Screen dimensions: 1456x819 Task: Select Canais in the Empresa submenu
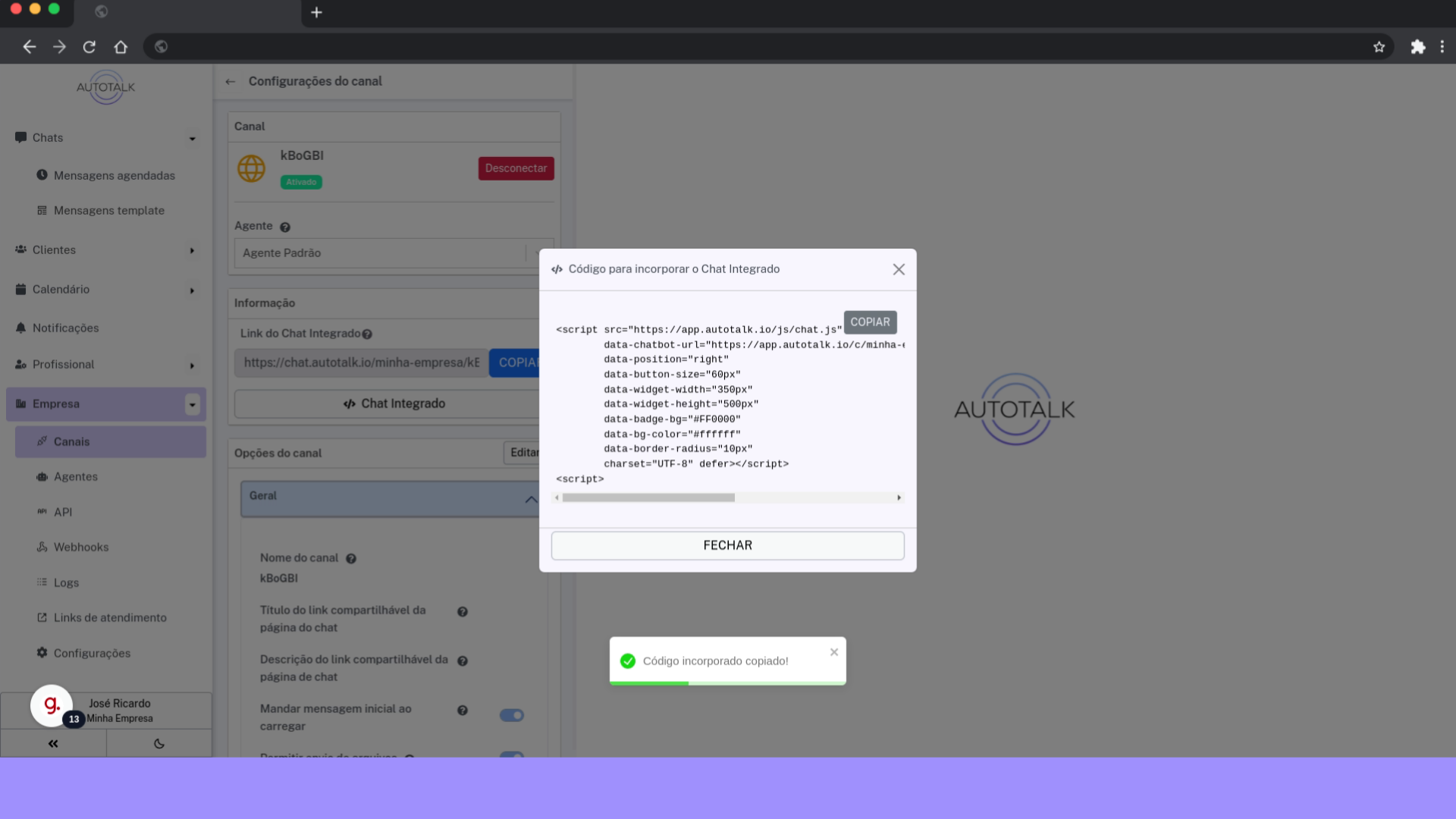point(110,441)
